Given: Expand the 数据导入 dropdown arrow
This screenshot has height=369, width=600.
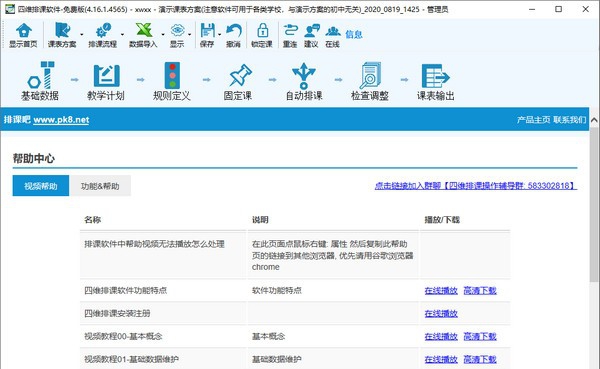Looking at the screenshot, I should point(163,34).
